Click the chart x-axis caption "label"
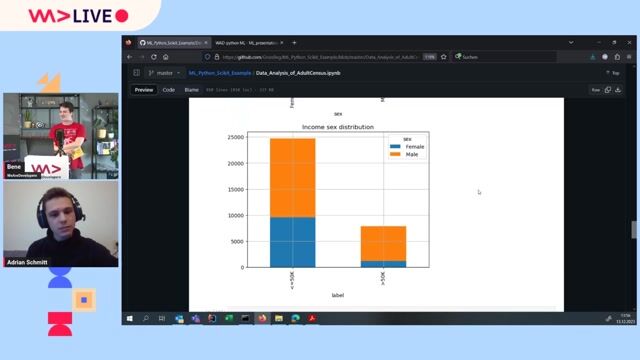 pos(338,295)
